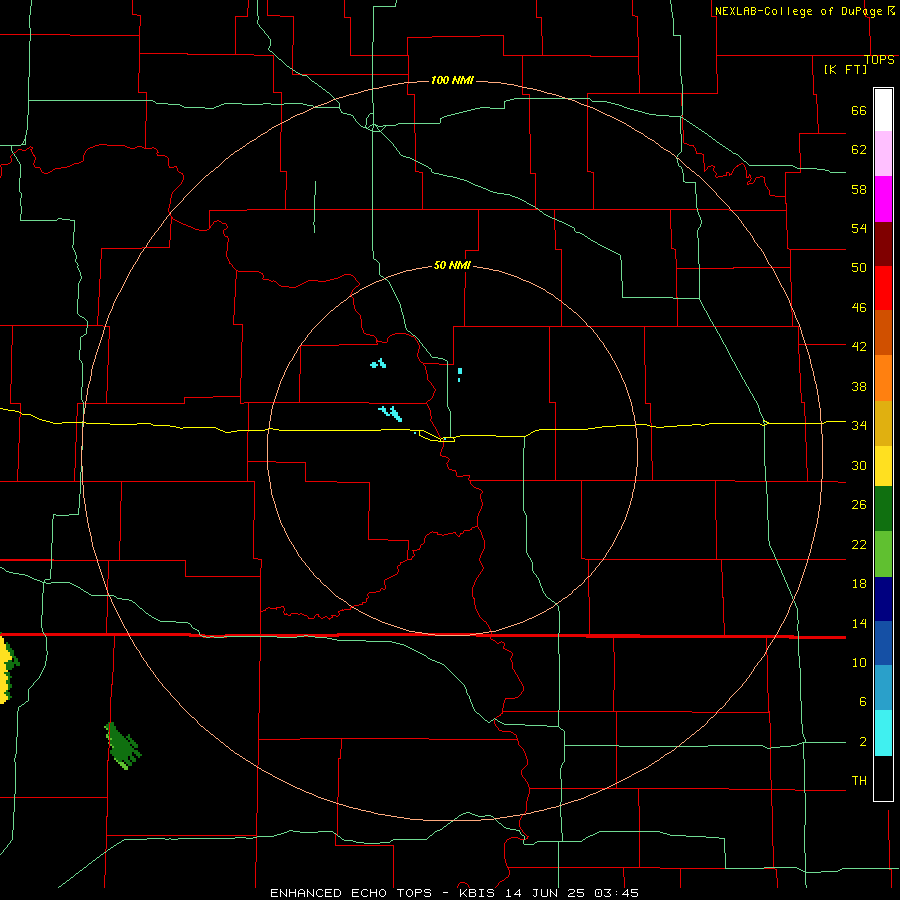Click the 50 NMI range ring label

click(x=452, y=265)
